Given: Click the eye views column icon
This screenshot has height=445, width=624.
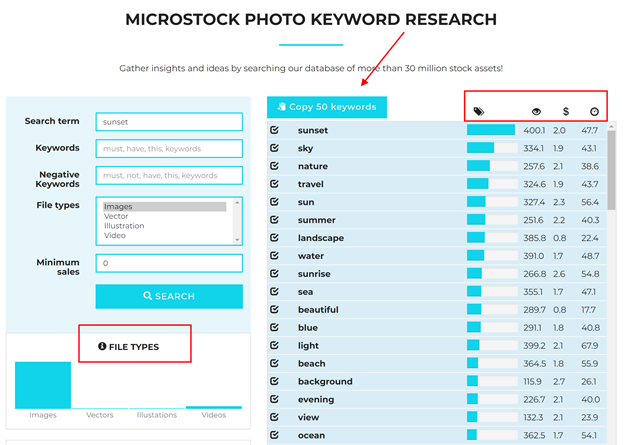Looking at the screenshot, I should pos(536,112).
